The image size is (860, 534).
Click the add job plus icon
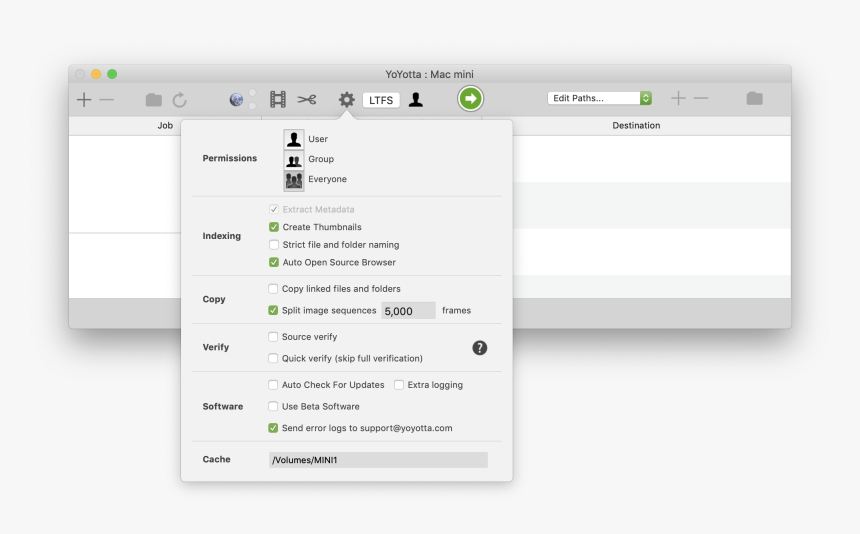pos(84,99)
